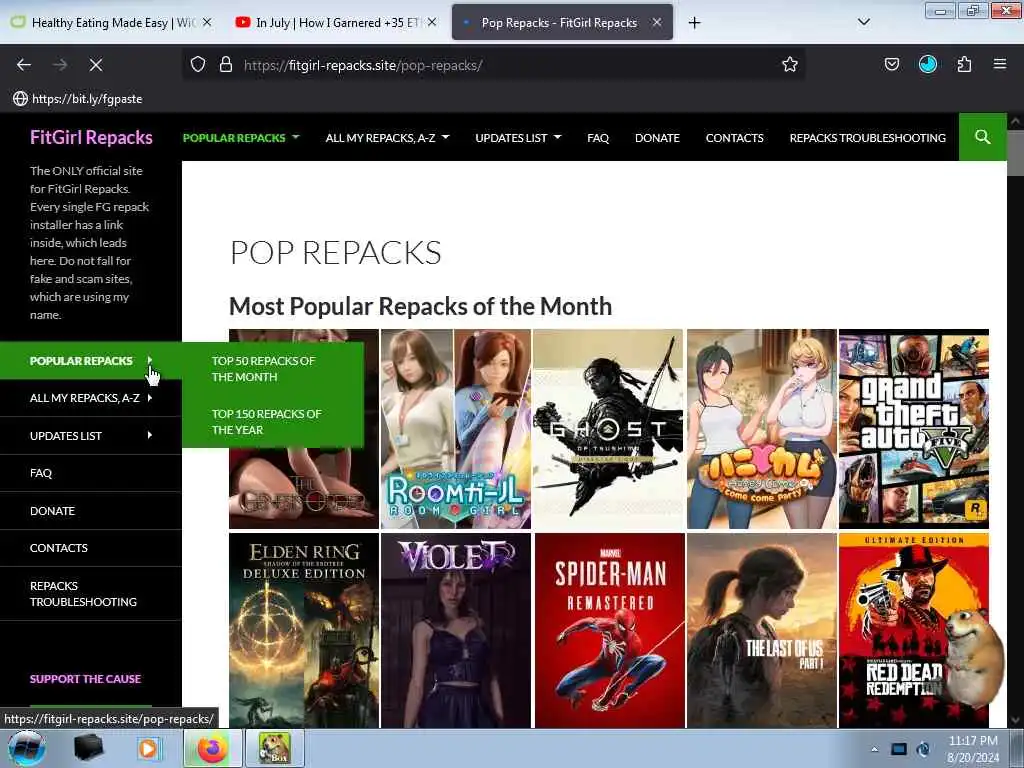Open the Room Girl repack cover
The image size is (1024, 768).
tap(456, 429)
